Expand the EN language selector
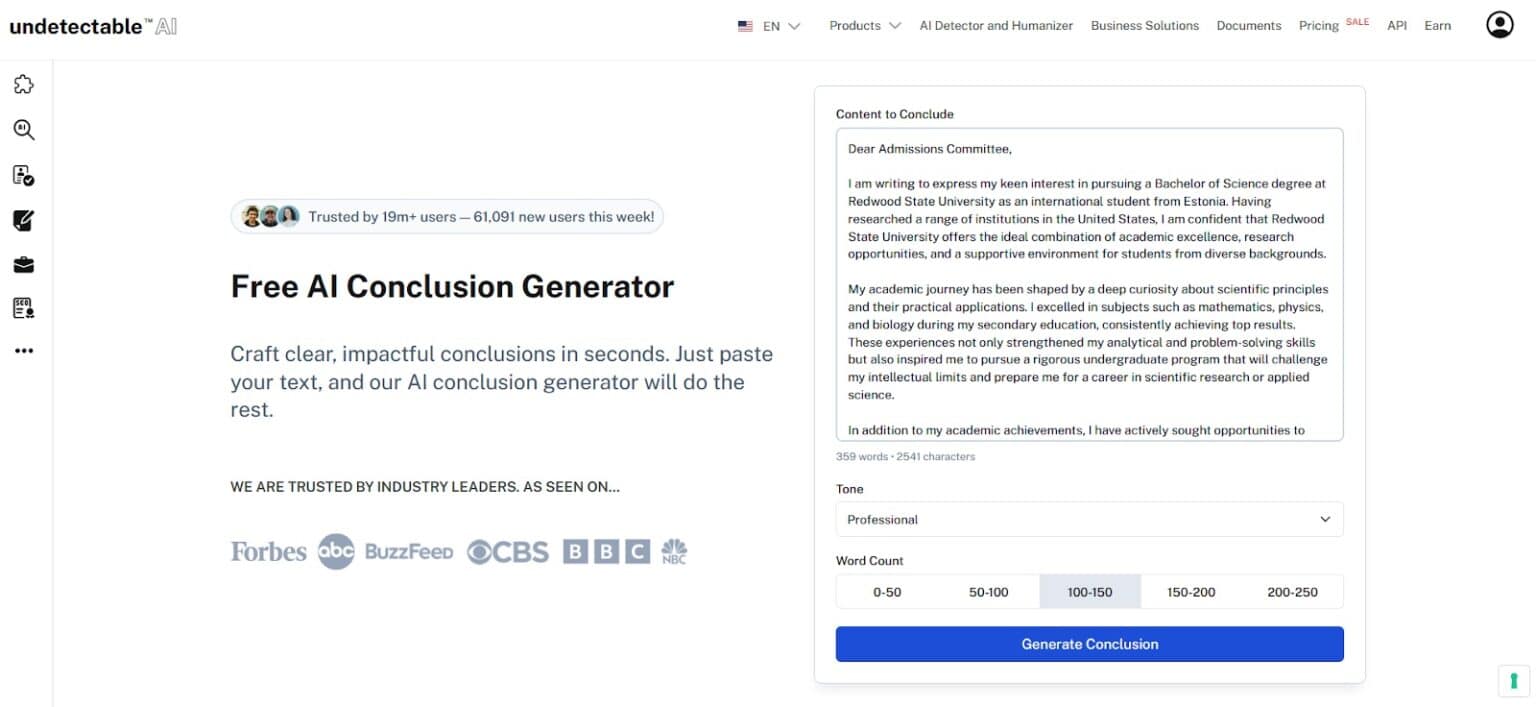1536x707 pixels. 770,26
